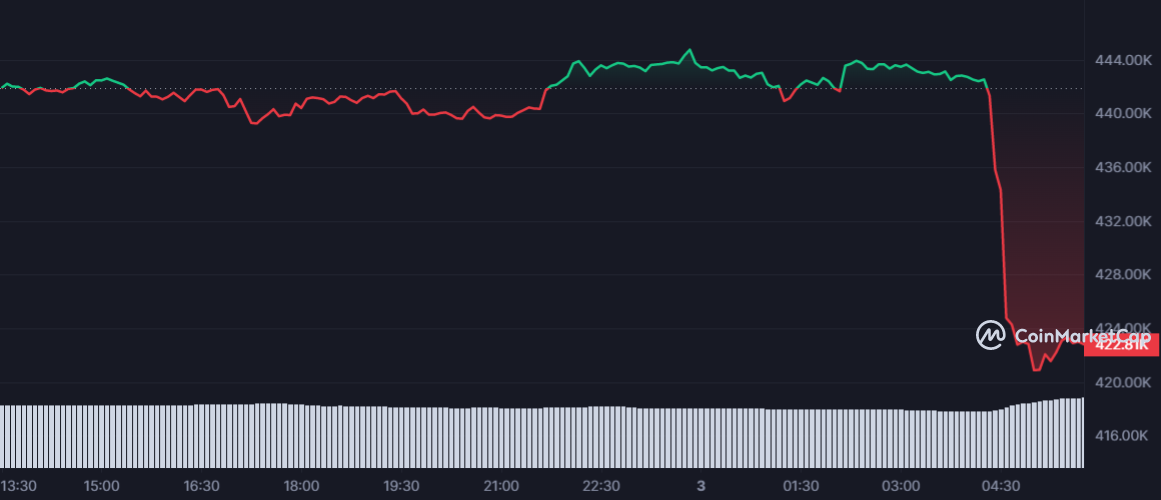The width and height of the screenshot is (1161, 500).
Task: Click the CoinMarketCap logo icon
Action: tap(990, 335)
